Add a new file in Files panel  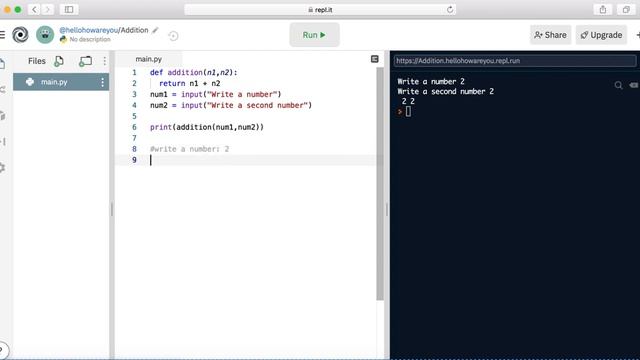click(x=59, y=61)
